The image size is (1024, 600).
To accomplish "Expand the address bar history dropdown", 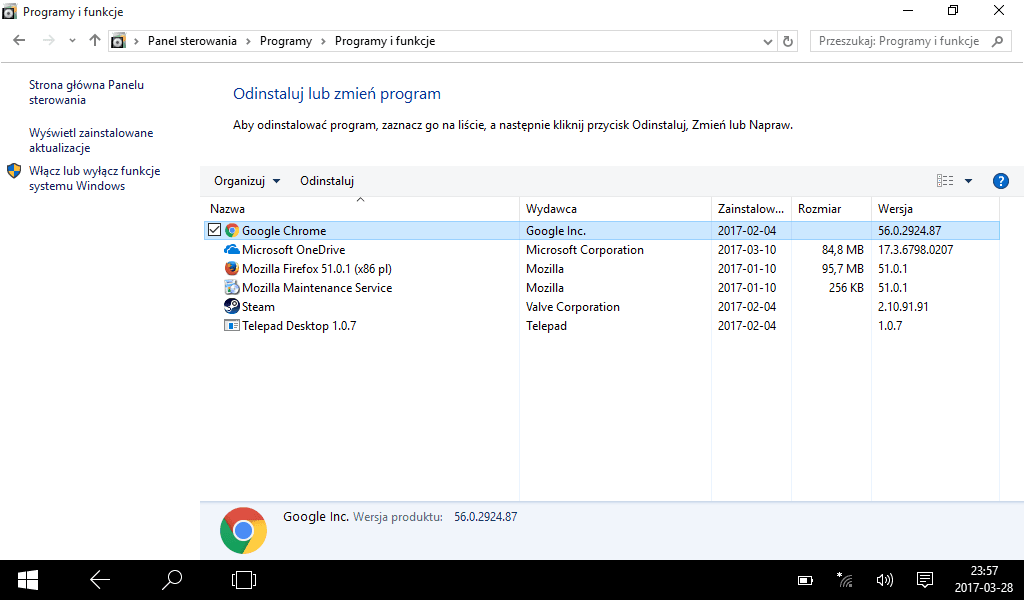I will pyautogui.click(x=767, y=41).
